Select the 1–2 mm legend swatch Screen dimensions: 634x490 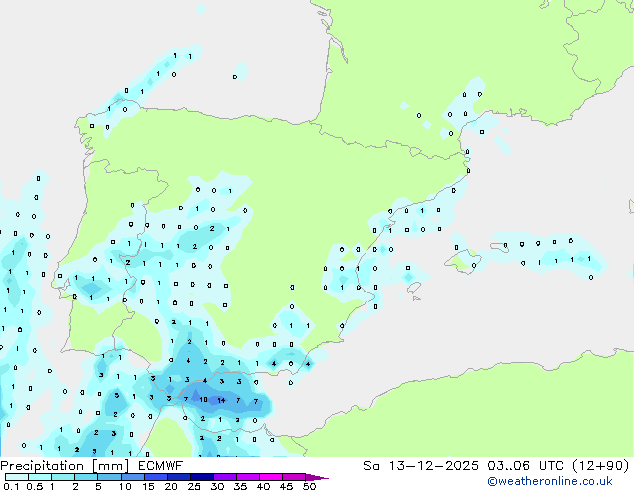(63, 477)
